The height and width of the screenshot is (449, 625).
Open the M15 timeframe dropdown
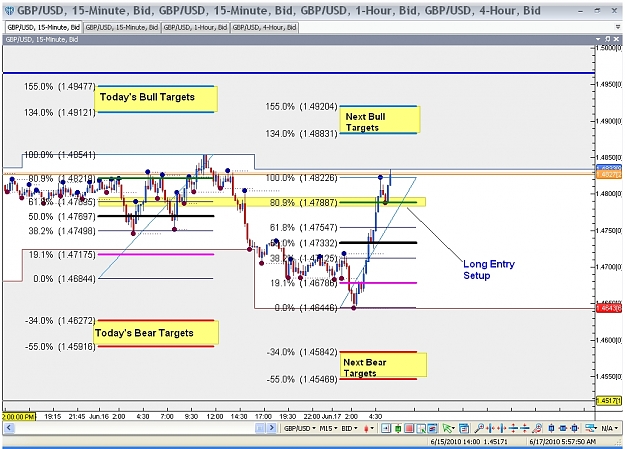click(x=329, y=428)
